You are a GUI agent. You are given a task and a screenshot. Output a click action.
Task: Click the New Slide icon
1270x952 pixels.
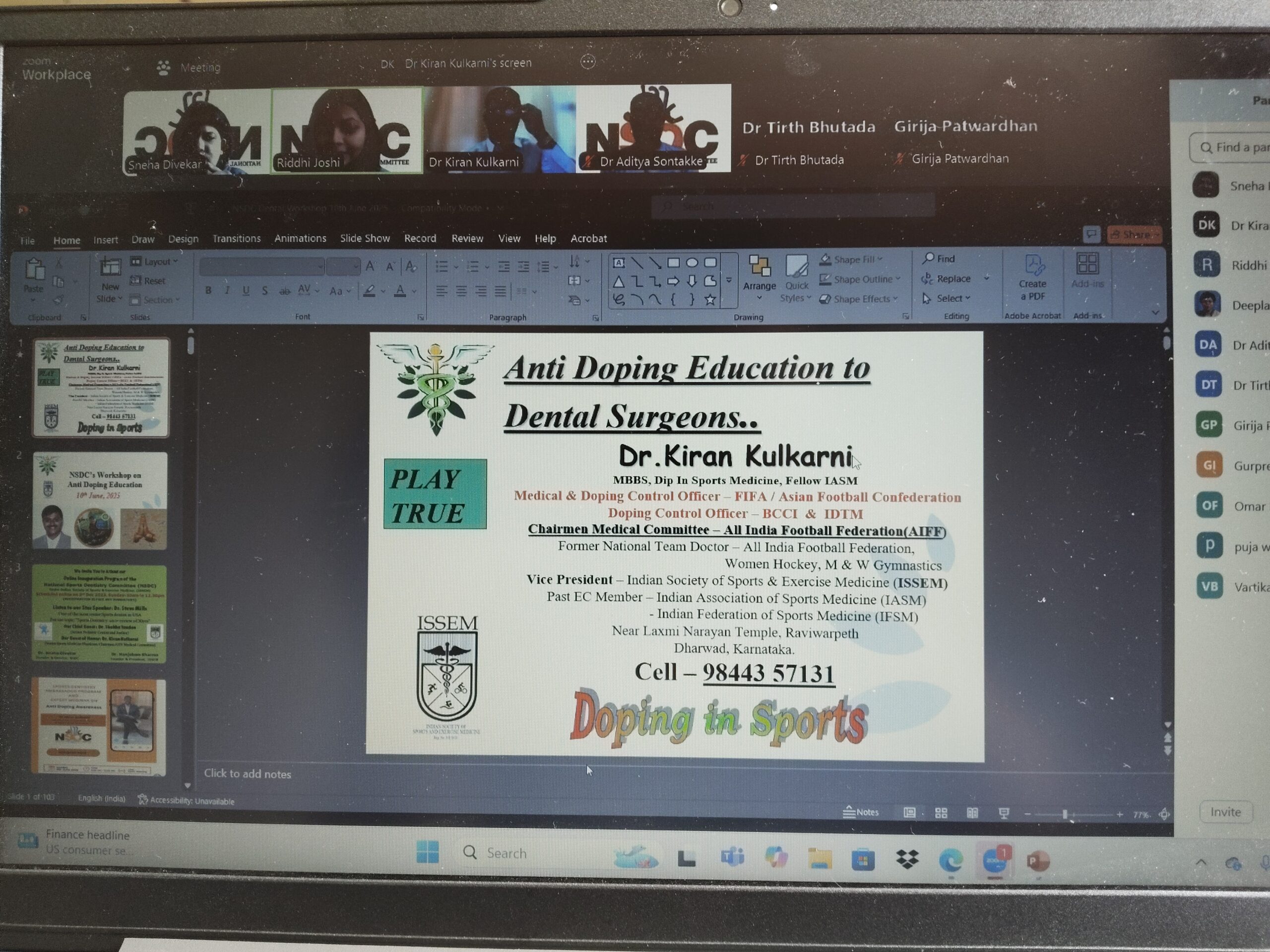coord(110,267)
